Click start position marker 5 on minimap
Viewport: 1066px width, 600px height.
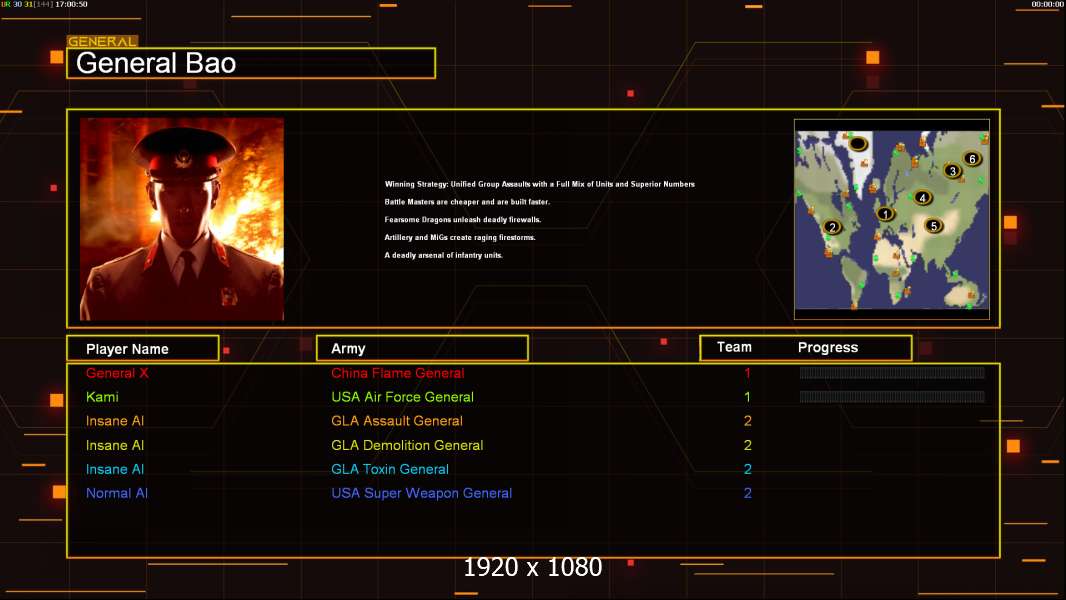(x=933, y=226)
